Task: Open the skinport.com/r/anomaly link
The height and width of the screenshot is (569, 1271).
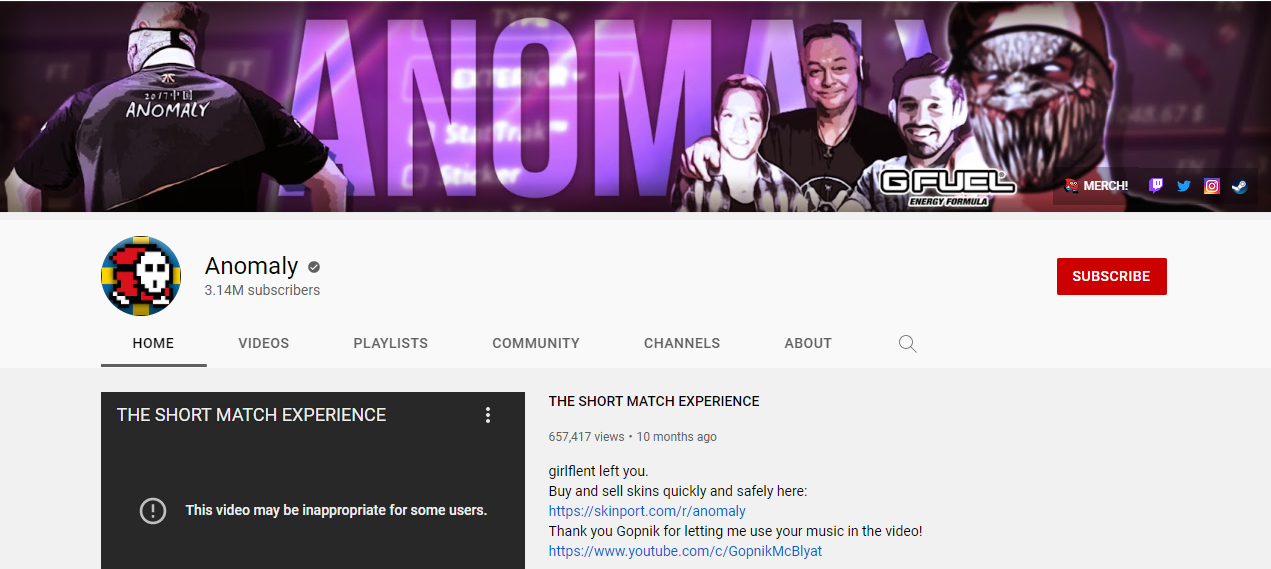Action: [x=647, y=511]
